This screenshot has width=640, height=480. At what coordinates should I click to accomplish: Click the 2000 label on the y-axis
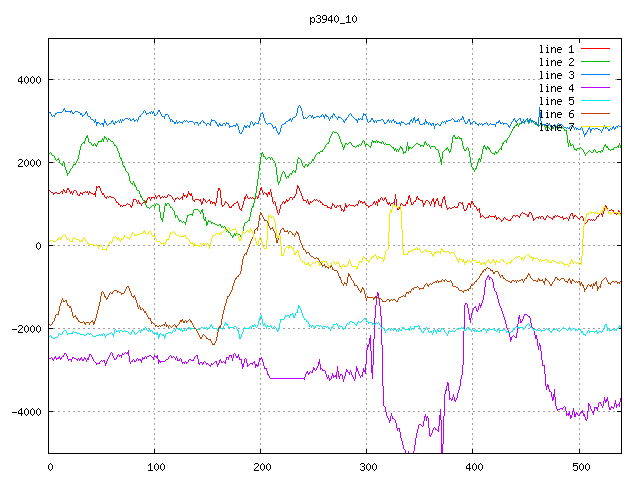point(29,163)
